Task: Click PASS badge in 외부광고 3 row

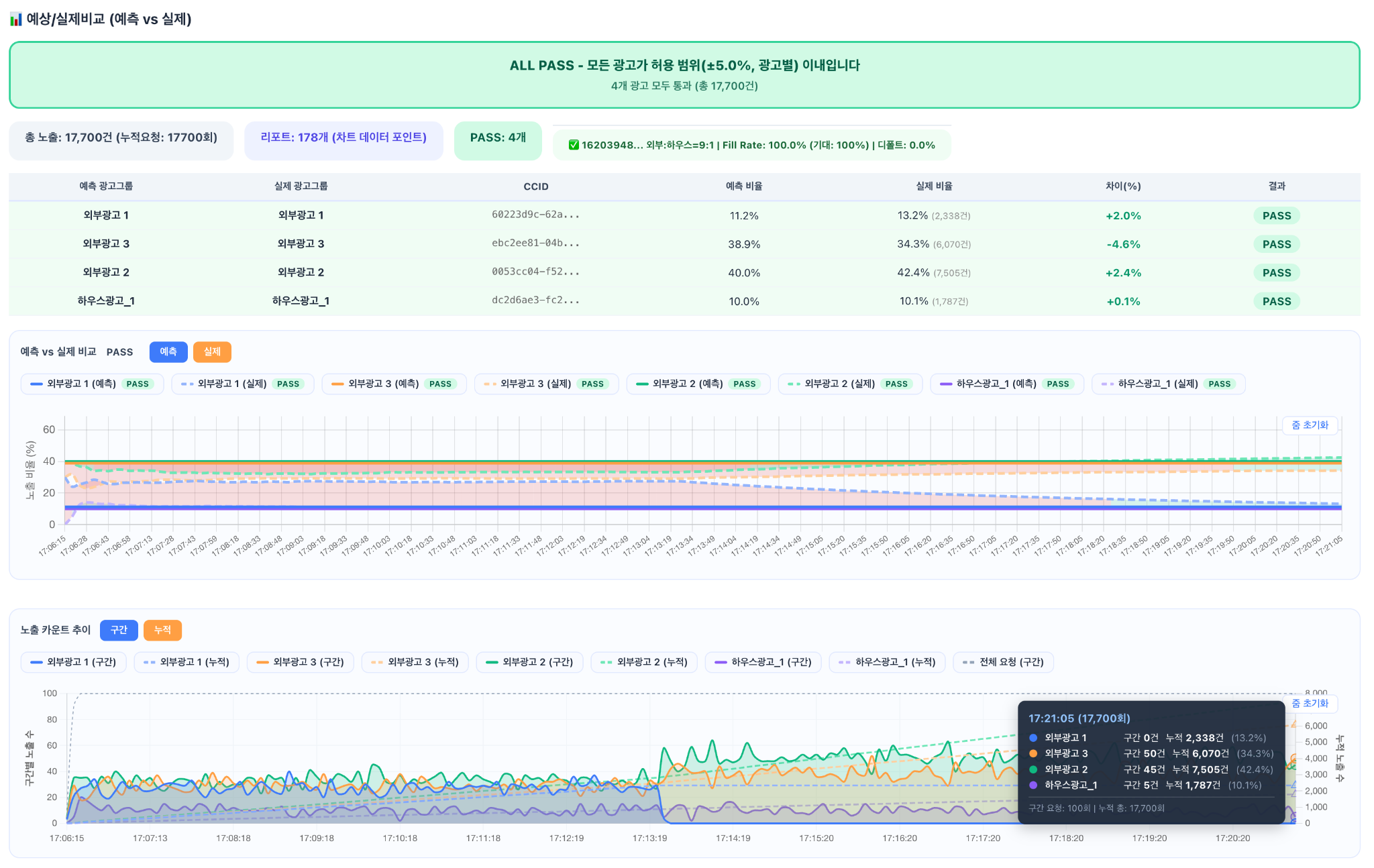Action: tap(1277, 245)
